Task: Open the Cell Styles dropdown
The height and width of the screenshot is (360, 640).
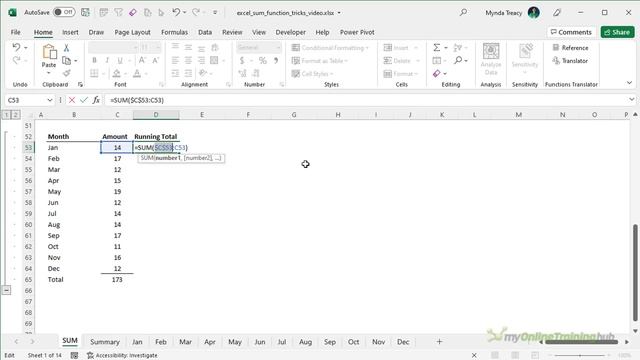Action: pyautogui.click(x=312, y=73)
